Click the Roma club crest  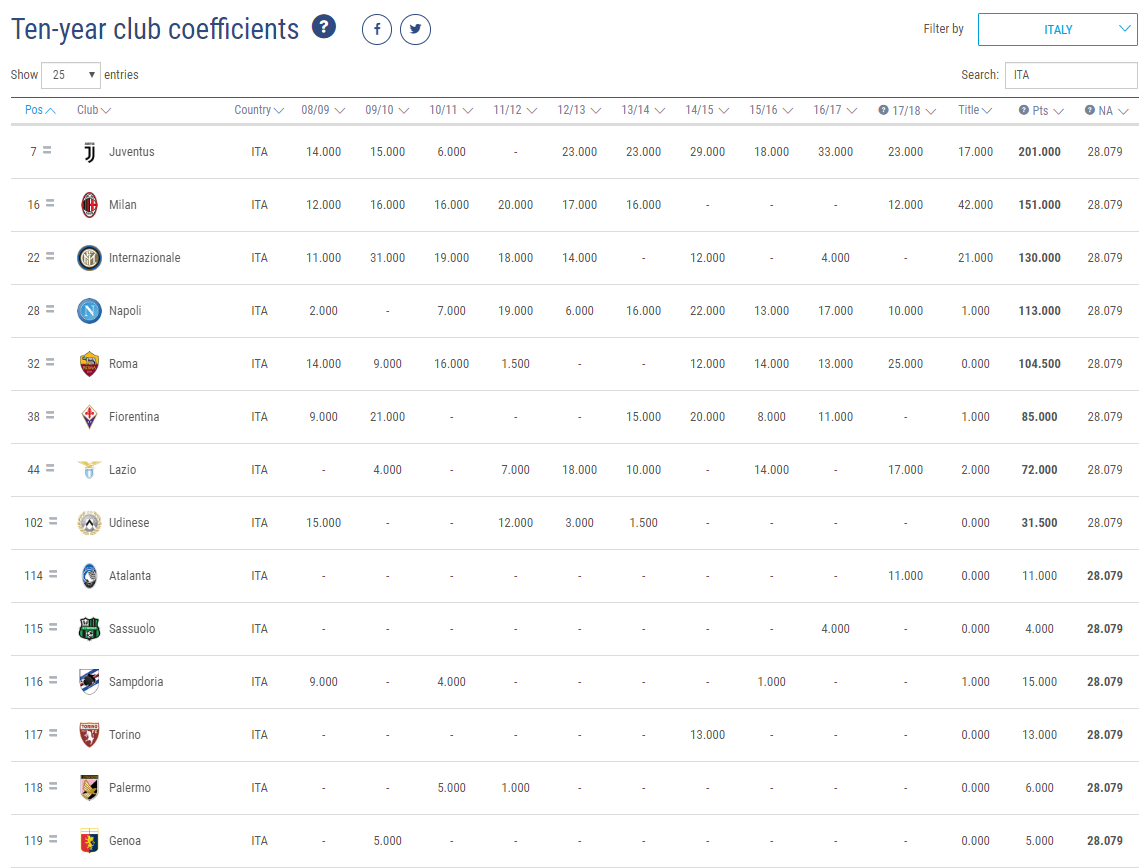click(90, 364)
